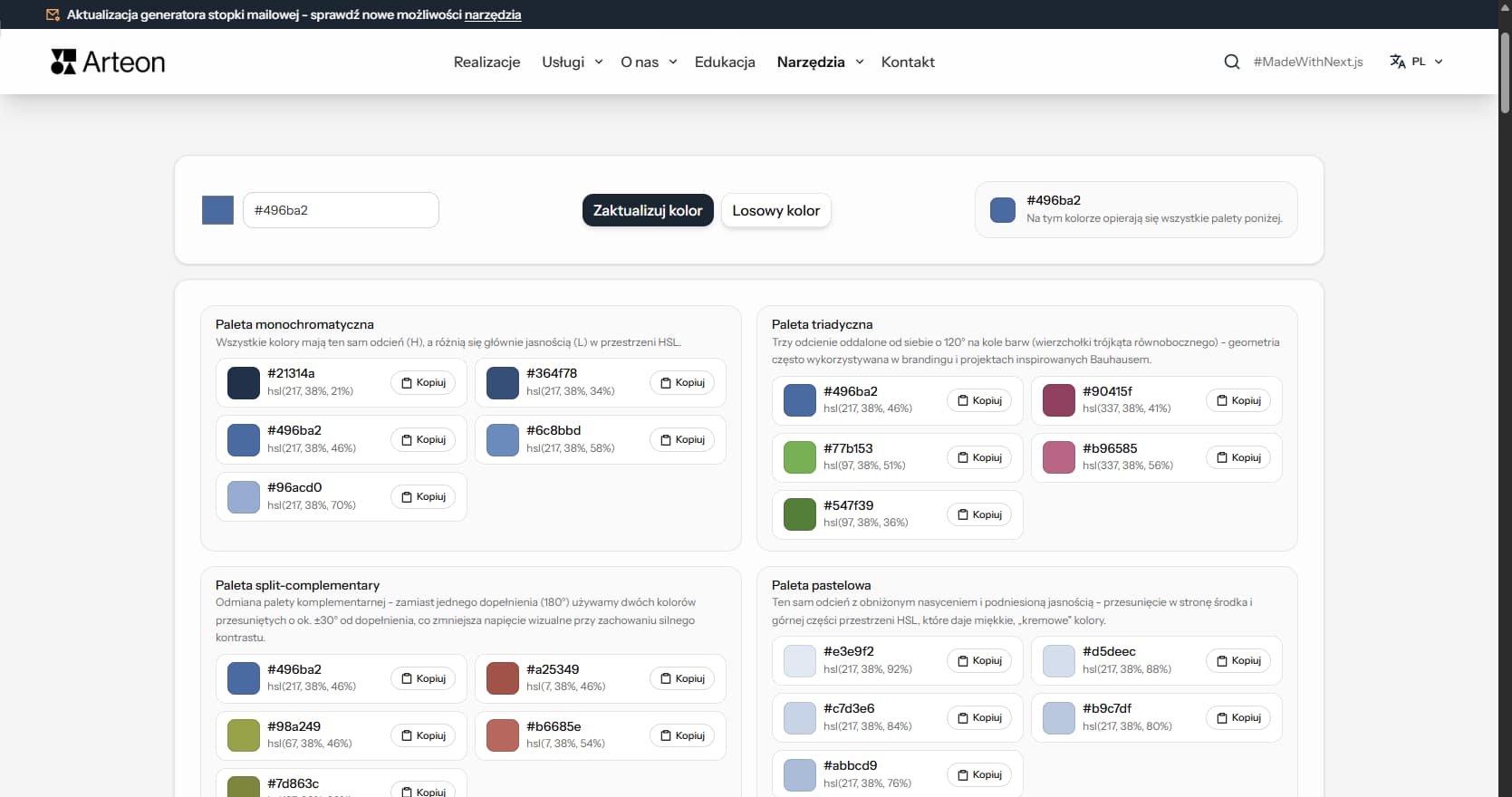The image size is (1512, 797).
Task: Copy color #21314a with Kopiuj button
Action: pyautogui.click(x=423, y=383)
